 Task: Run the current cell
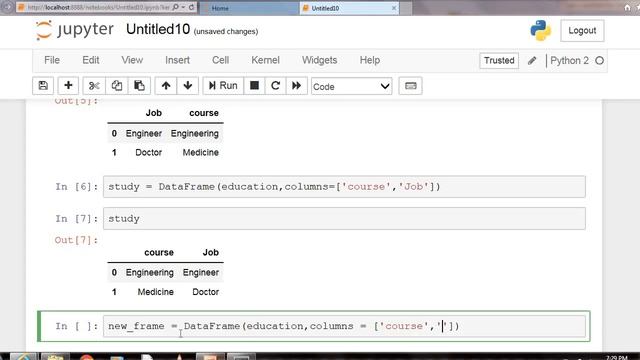click(223, 86)
